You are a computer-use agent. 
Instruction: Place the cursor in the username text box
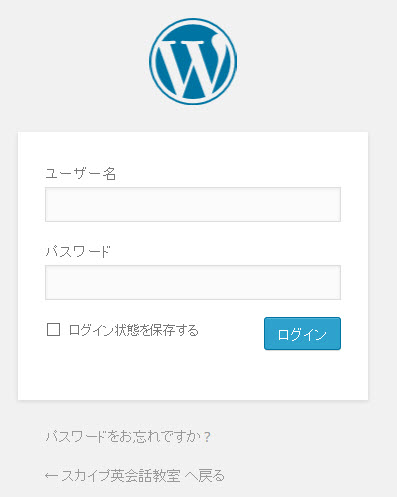coord(193,204)
